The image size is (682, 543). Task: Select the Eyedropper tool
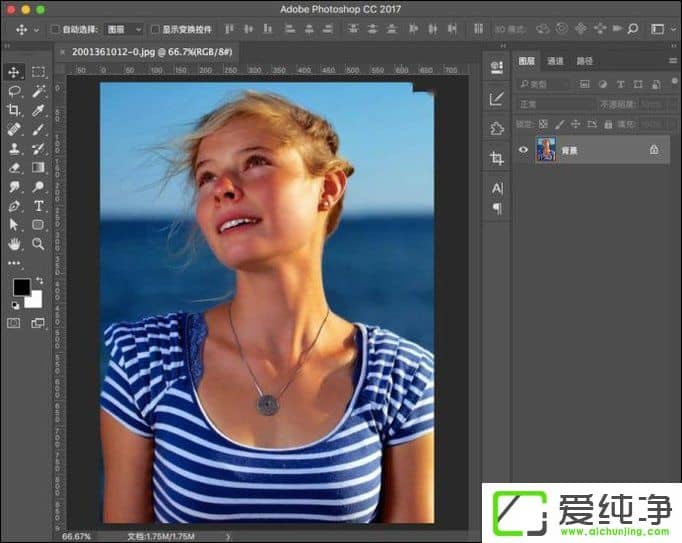38,110
